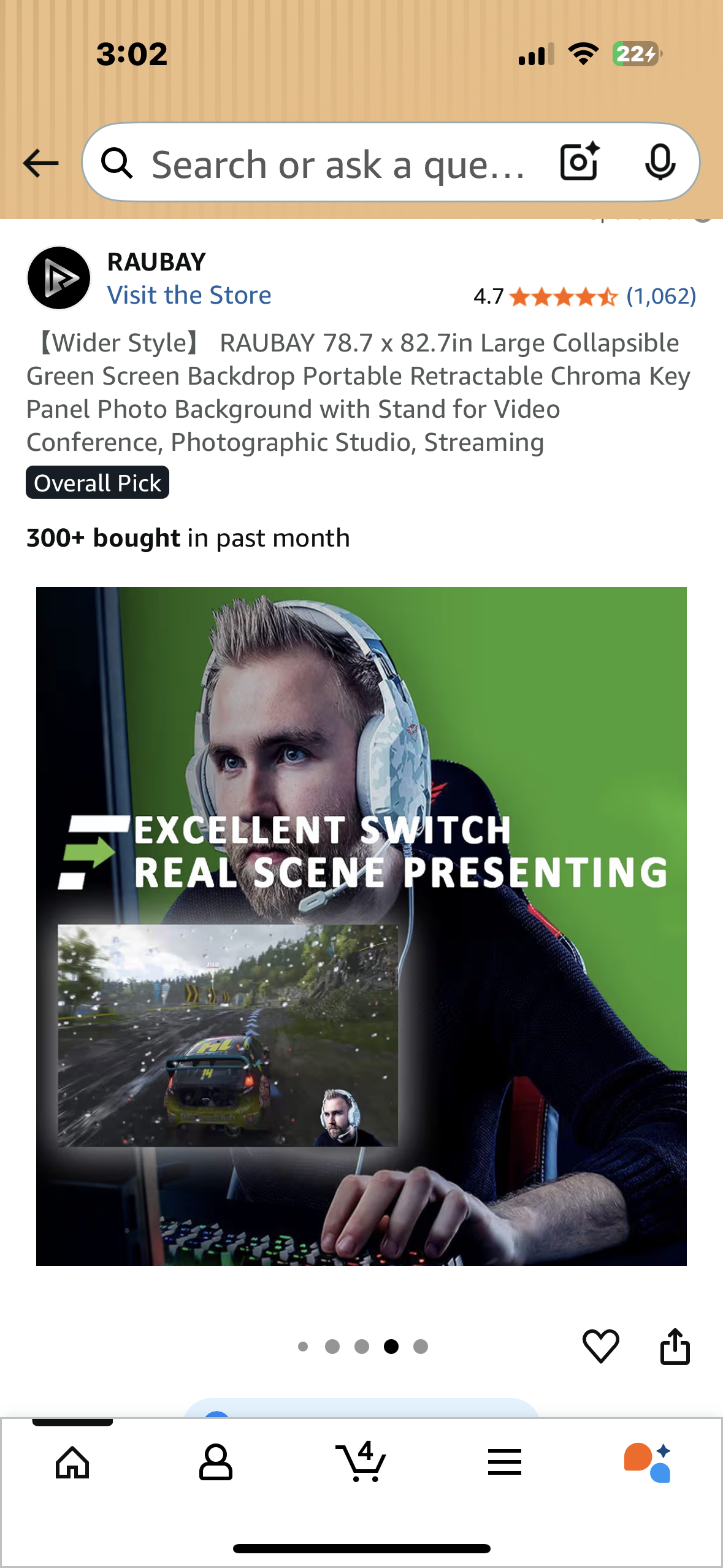723x1568 pixels.
Task: Tap the microphone voice search icon
Action: 660,163
